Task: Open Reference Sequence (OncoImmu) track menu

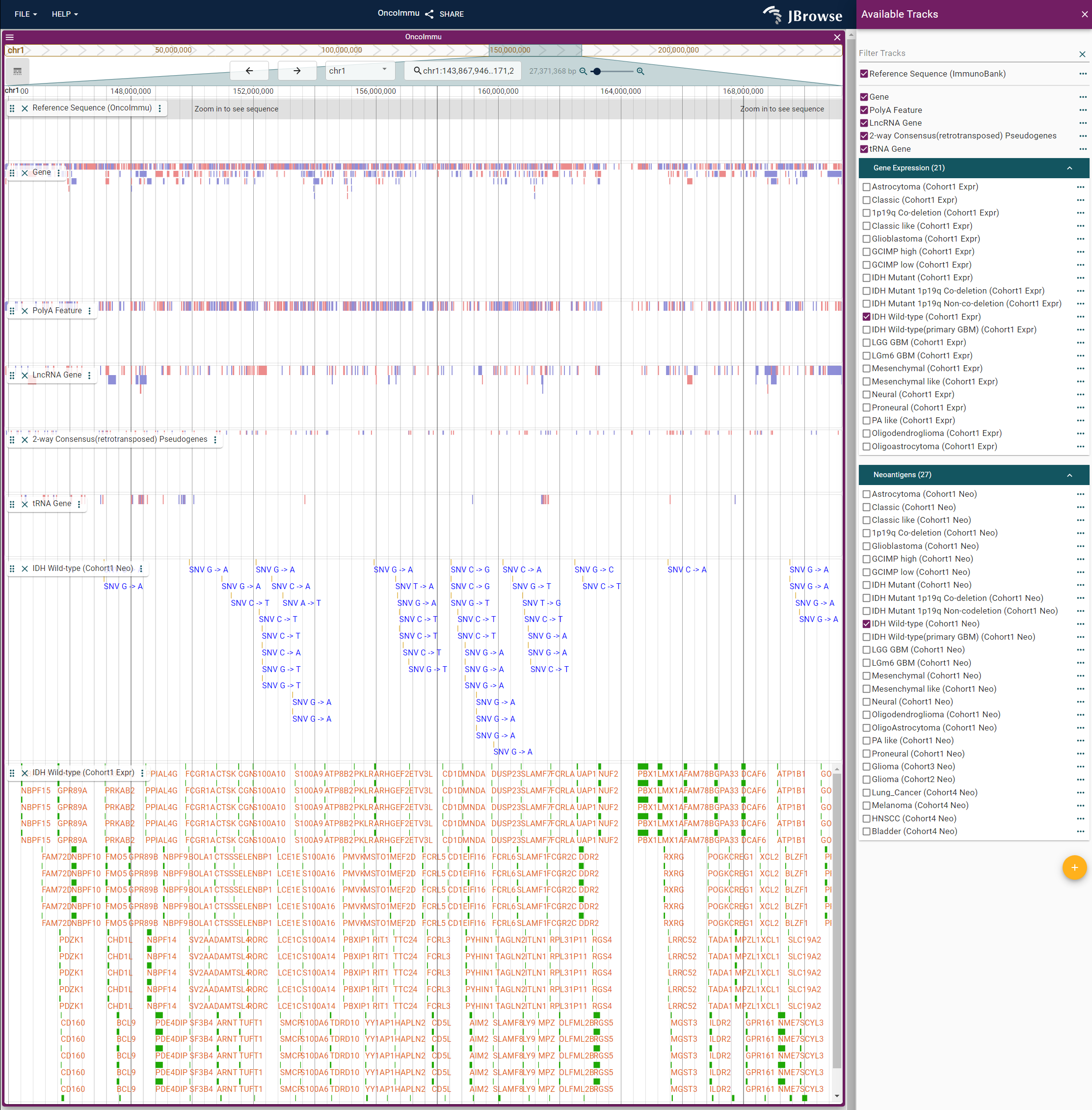Action: (160, 108)
